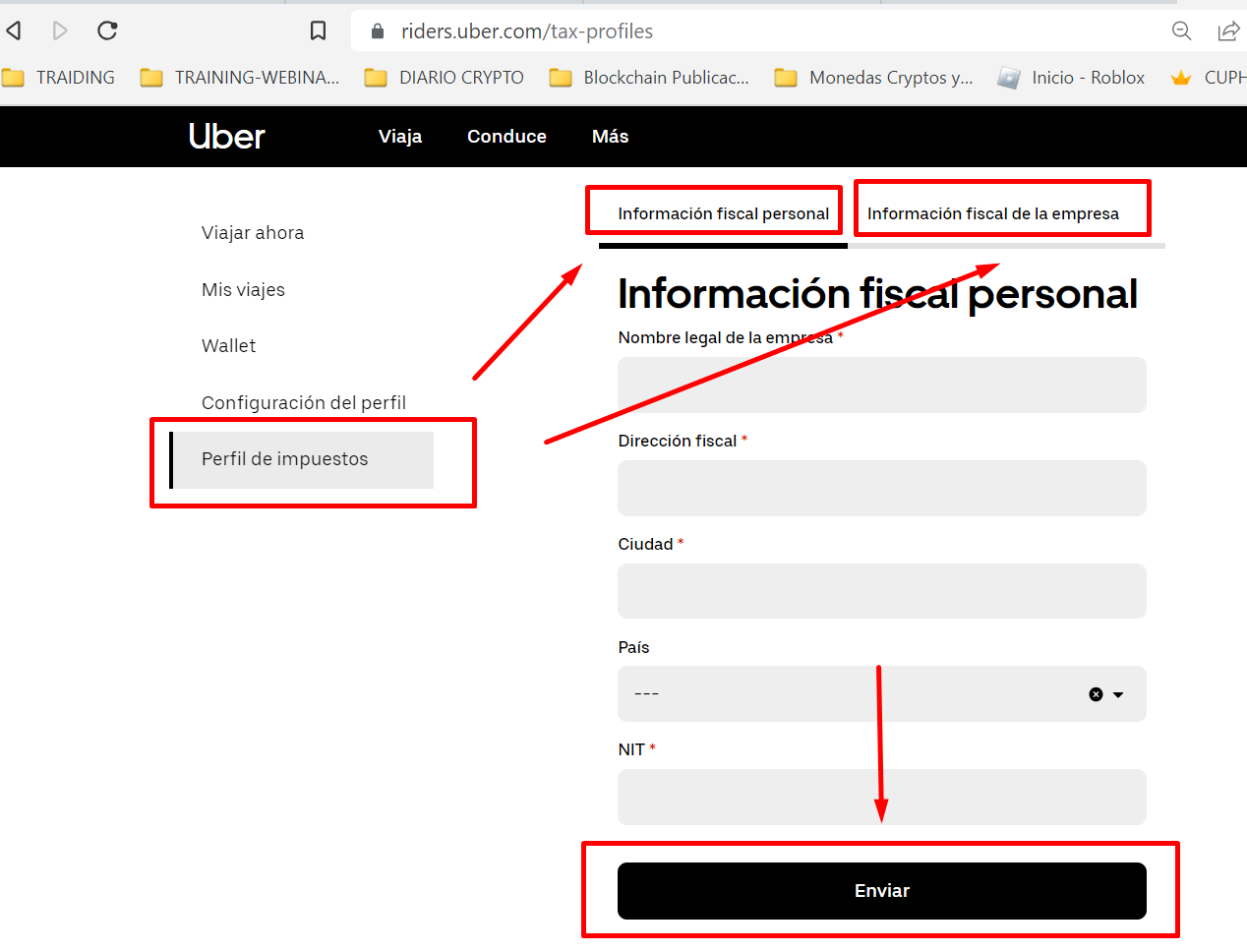Go to Viajar ahora
The image size is (1247, 952).
(253, 233)
